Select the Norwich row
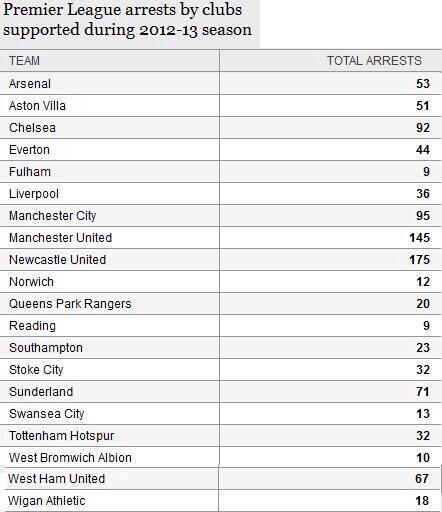 [221, 282]
